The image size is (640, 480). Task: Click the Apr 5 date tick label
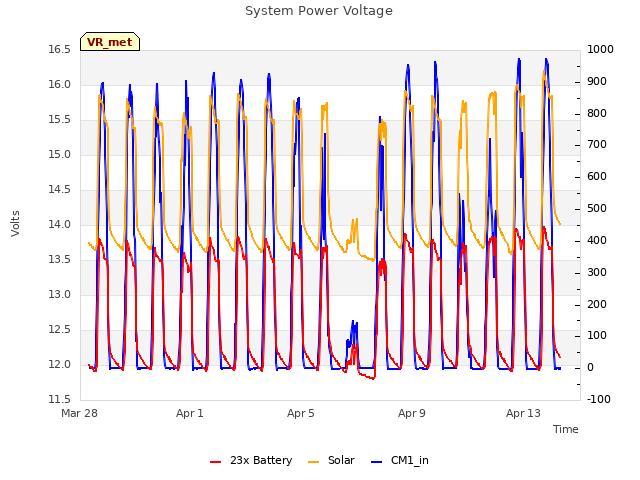[301, 413]
